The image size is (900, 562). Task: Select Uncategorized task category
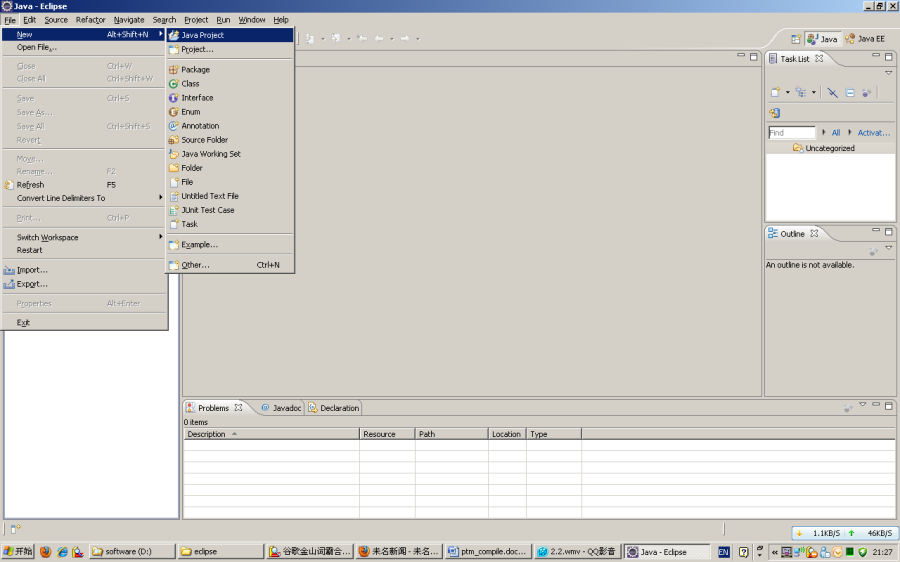pos(829,148)
